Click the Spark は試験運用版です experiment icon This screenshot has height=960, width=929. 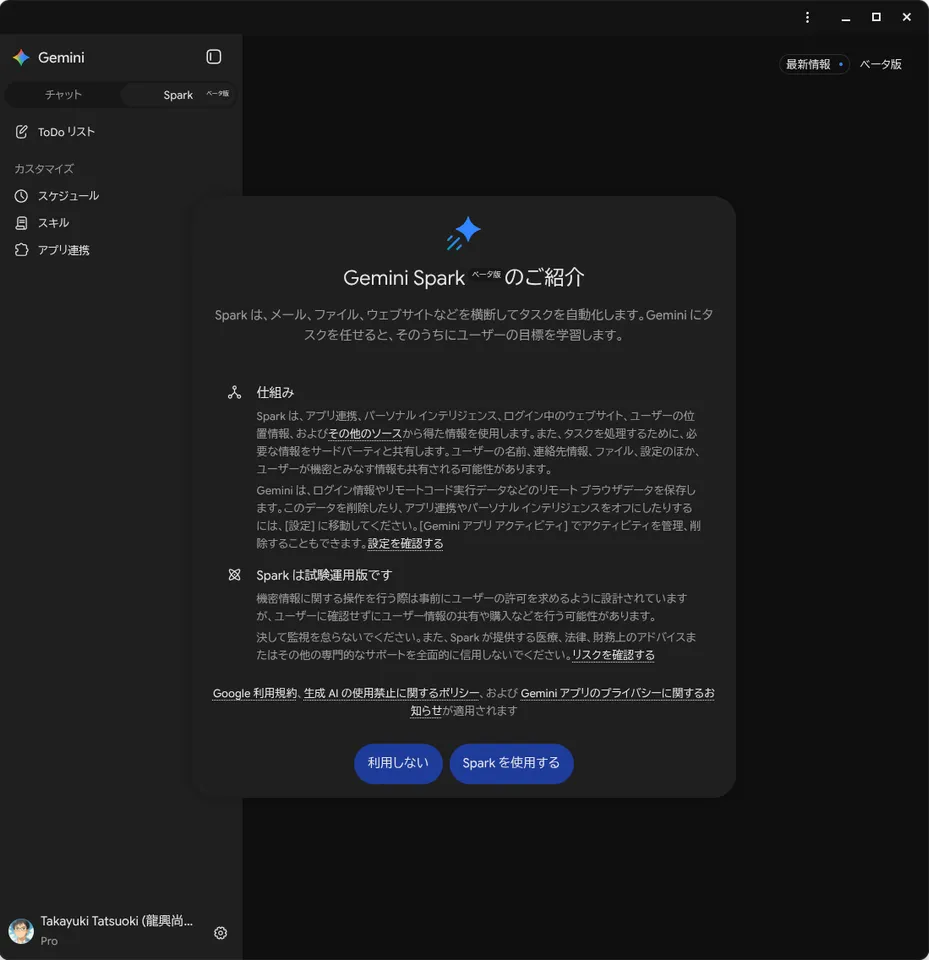[235, 575]
